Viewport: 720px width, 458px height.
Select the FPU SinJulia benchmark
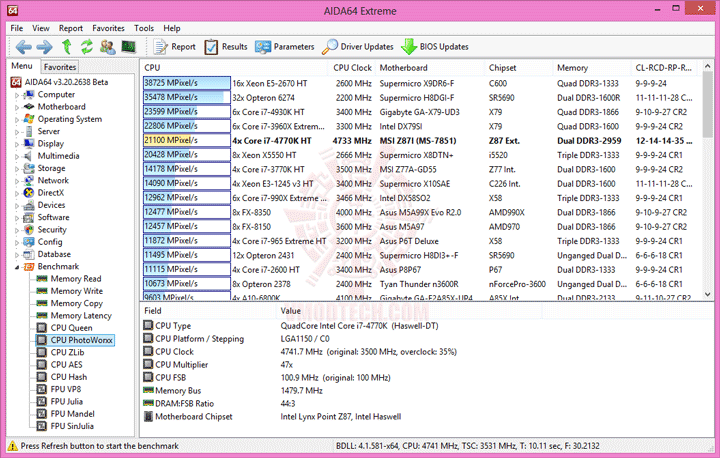pos(72,426)
